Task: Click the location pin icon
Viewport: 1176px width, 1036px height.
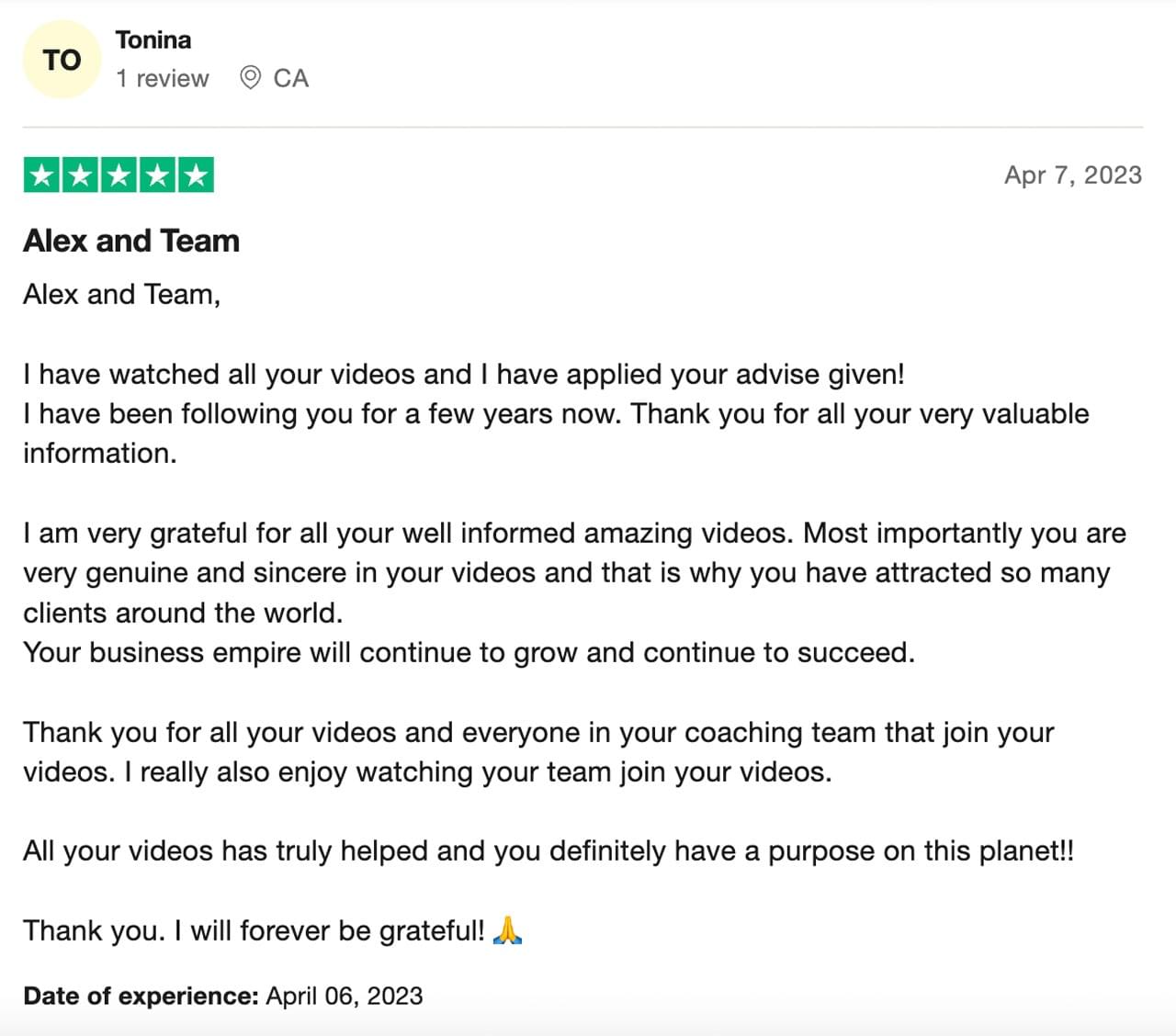Action: (250, 78)
